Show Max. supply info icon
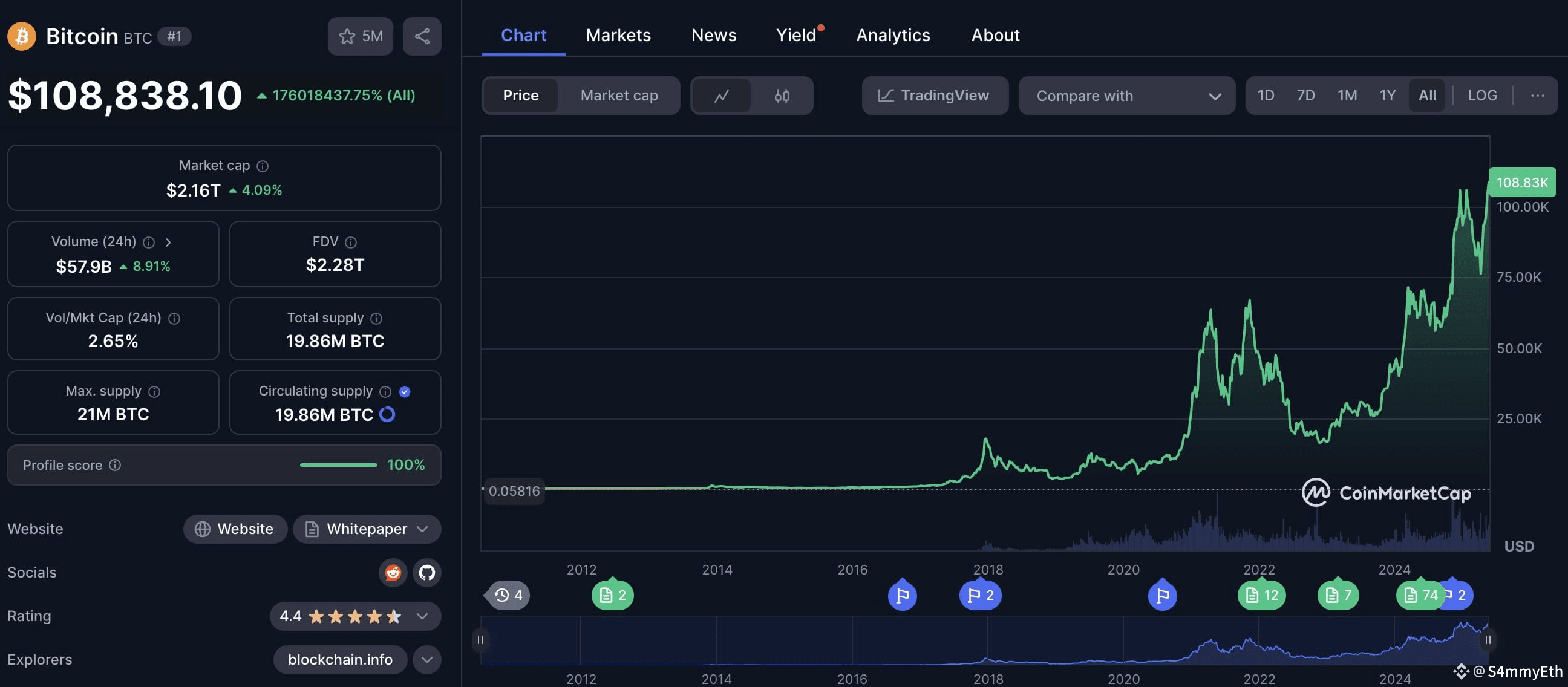 [155, 391]
